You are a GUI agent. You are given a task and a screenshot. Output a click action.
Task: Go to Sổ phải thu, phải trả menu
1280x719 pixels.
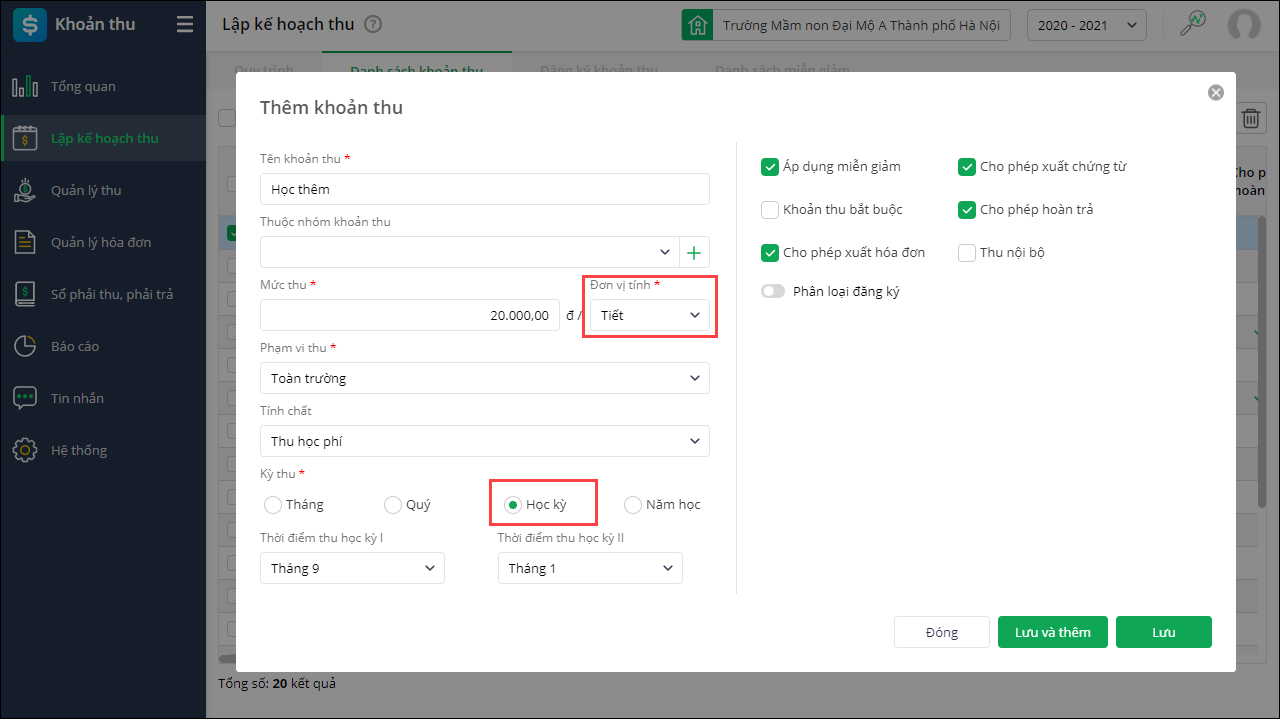(112, 295)
